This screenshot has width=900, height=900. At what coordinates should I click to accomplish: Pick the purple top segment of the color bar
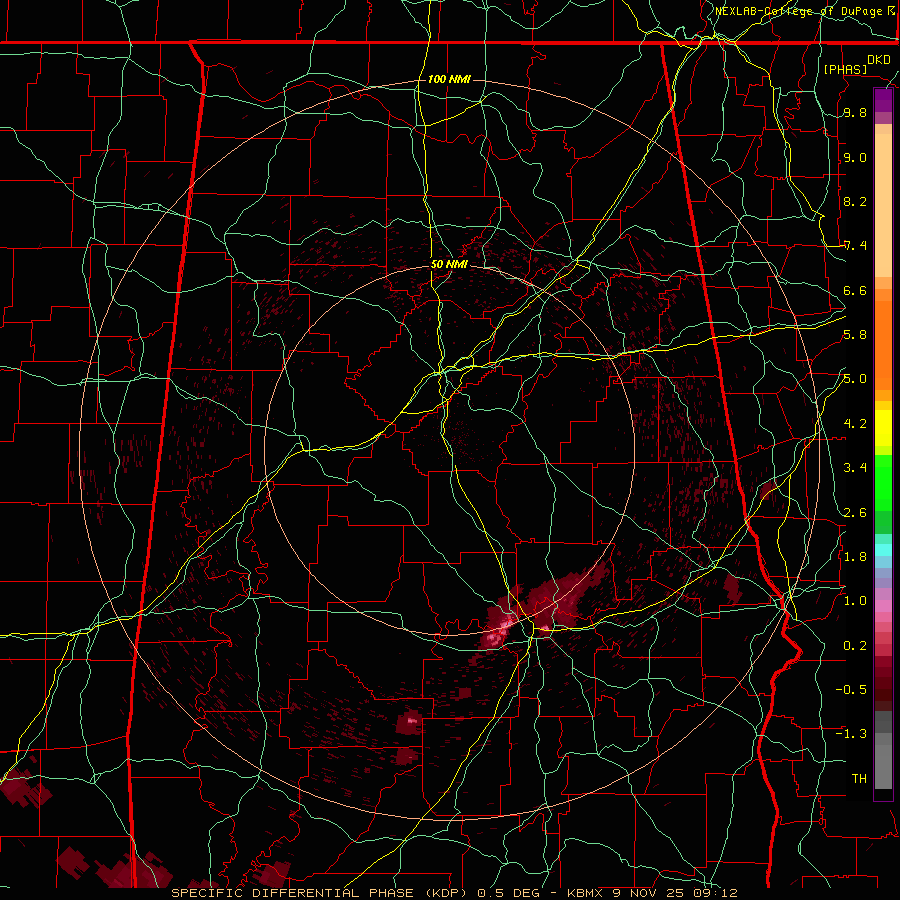(x=883, y=100)
